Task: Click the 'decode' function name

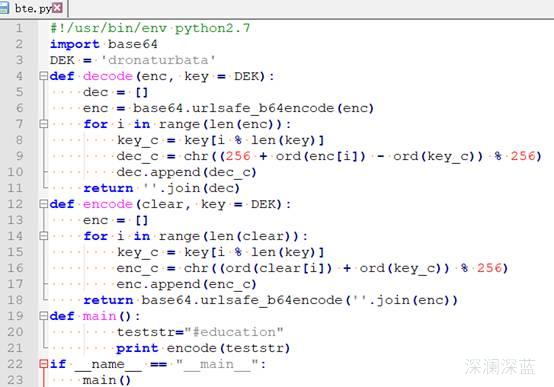Action: (108, 76)
